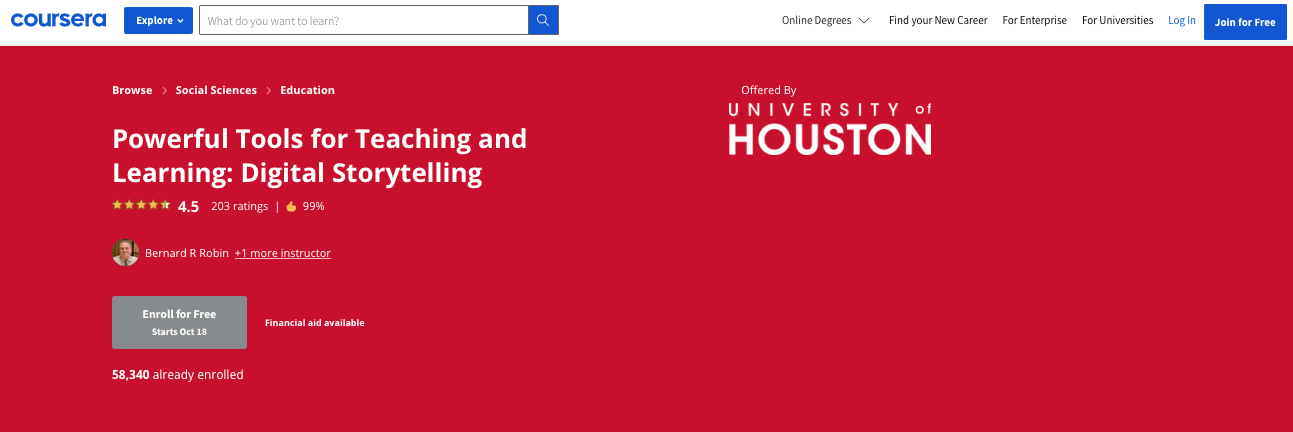
Task: Open Find your New Career
Action: (938, 20)
